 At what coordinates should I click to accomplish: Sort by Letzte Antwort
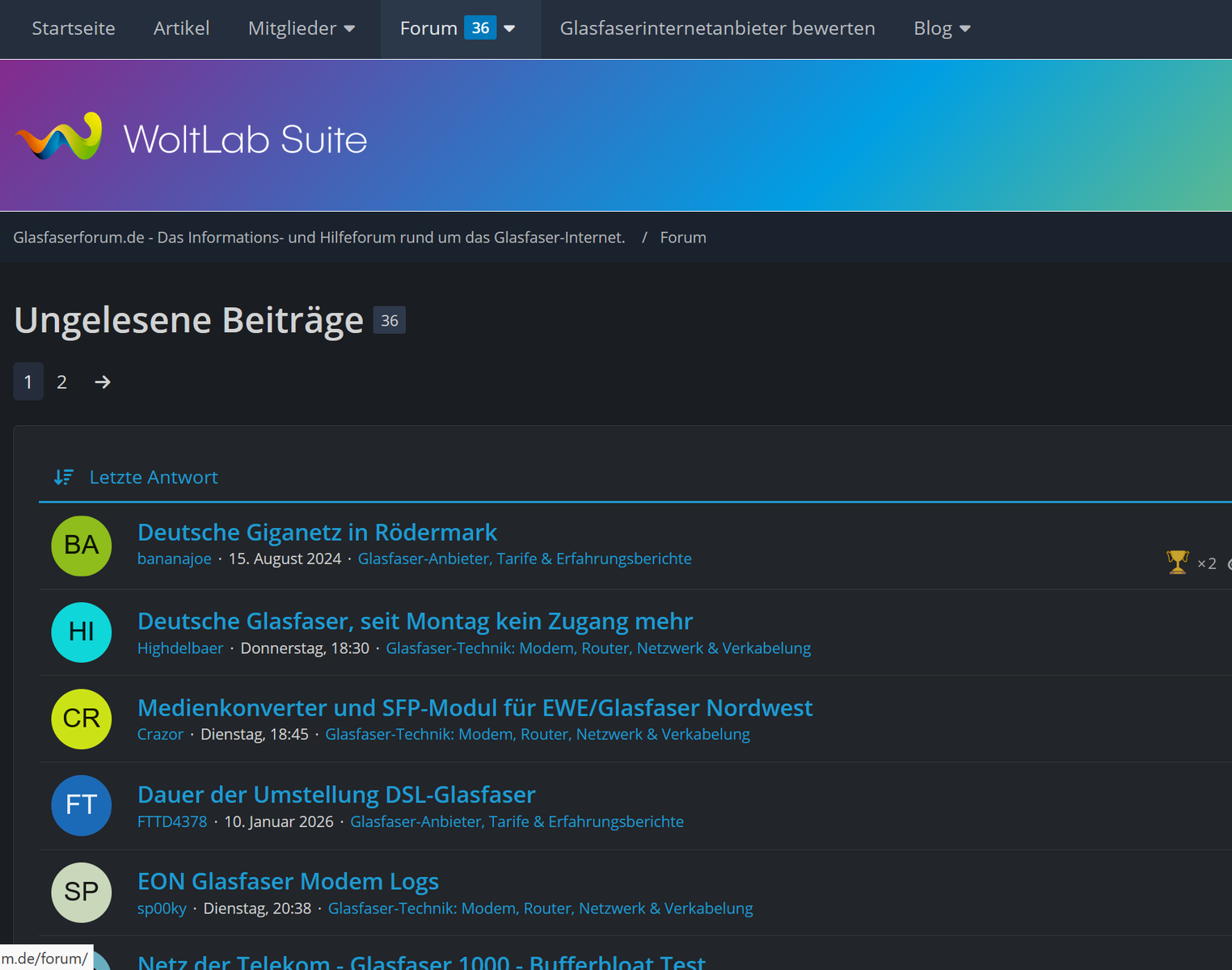click(154, 477)
